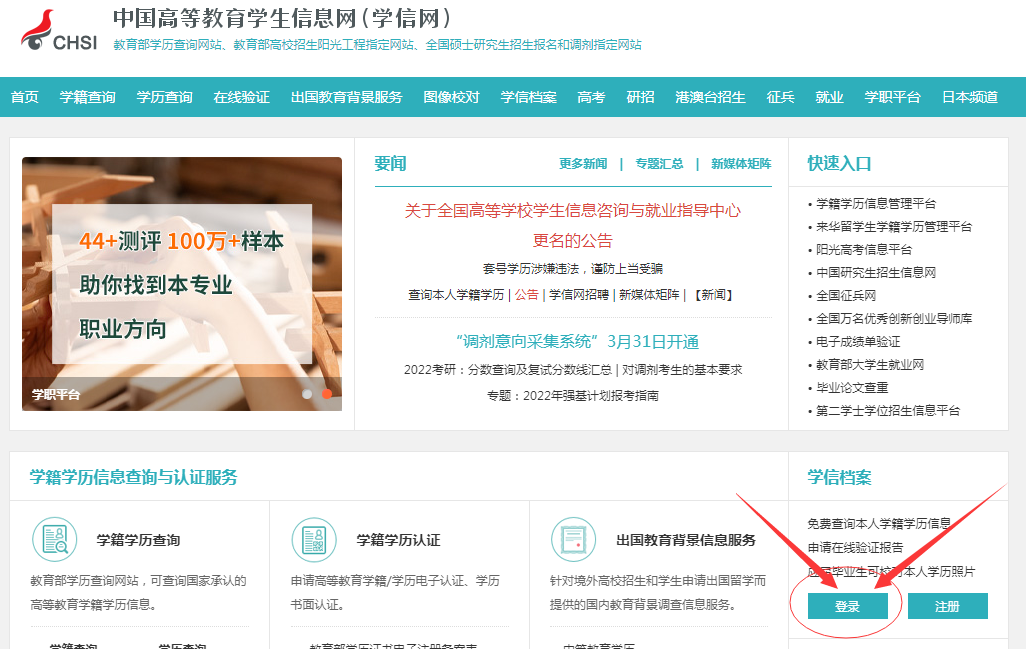Open 图像校对 navigation item
Image resolution: width=1026 pixels, height=649 pixels.
tap(451, 97)
